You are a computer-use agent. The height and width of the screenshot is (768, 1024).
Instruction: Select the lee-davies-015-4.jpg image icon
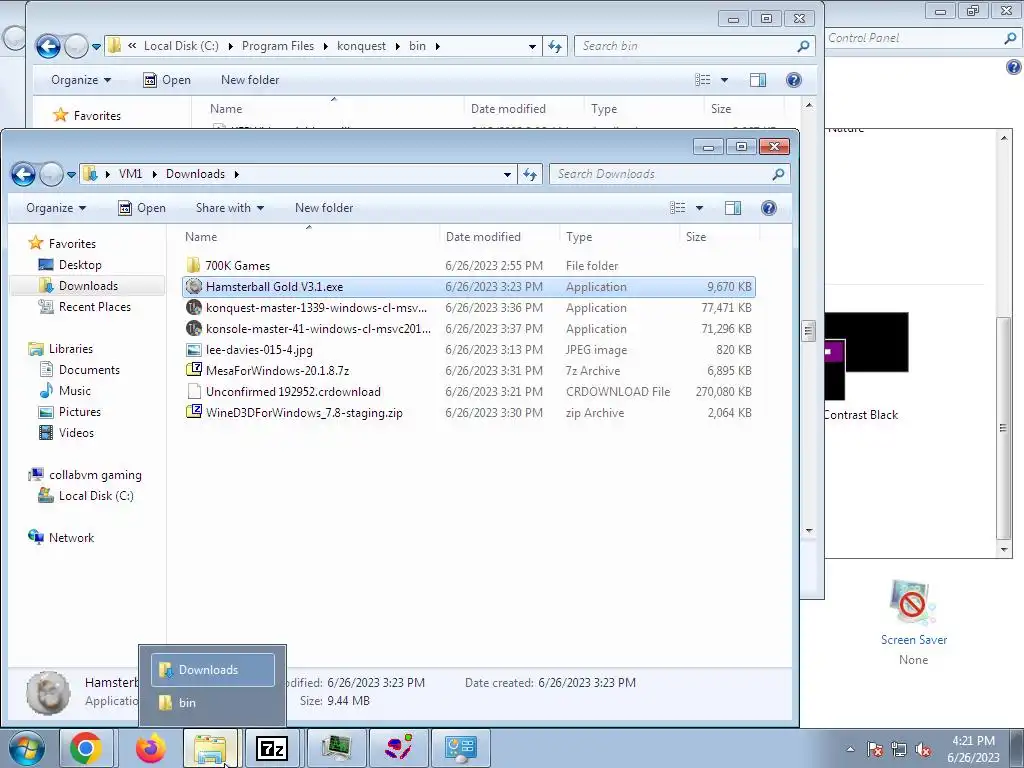coord(194,349)
